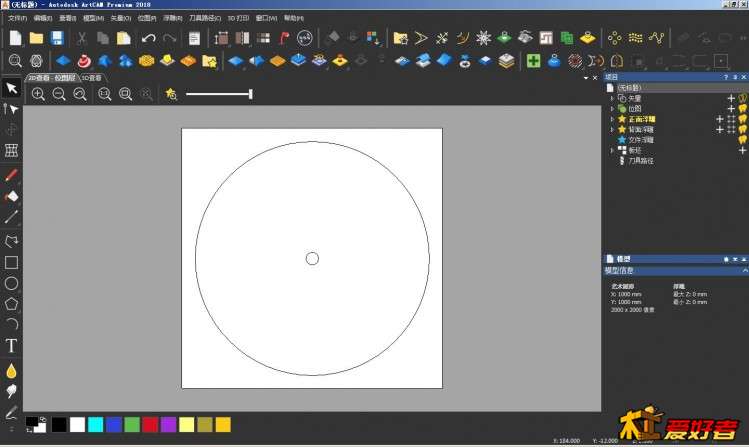Select the Create Circle tool

click(x=12, y=283)
